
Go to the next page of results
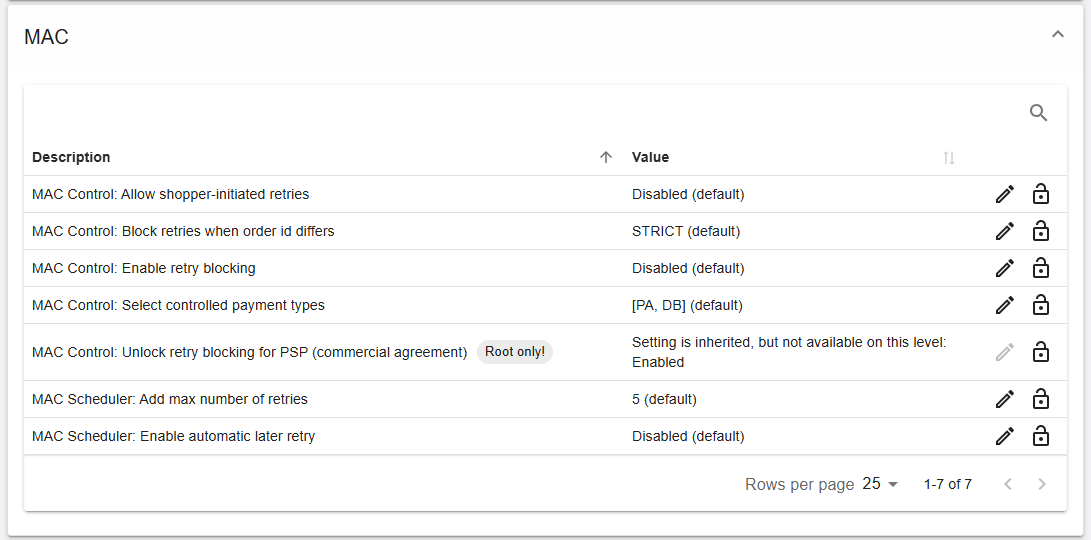[1042, 484]
